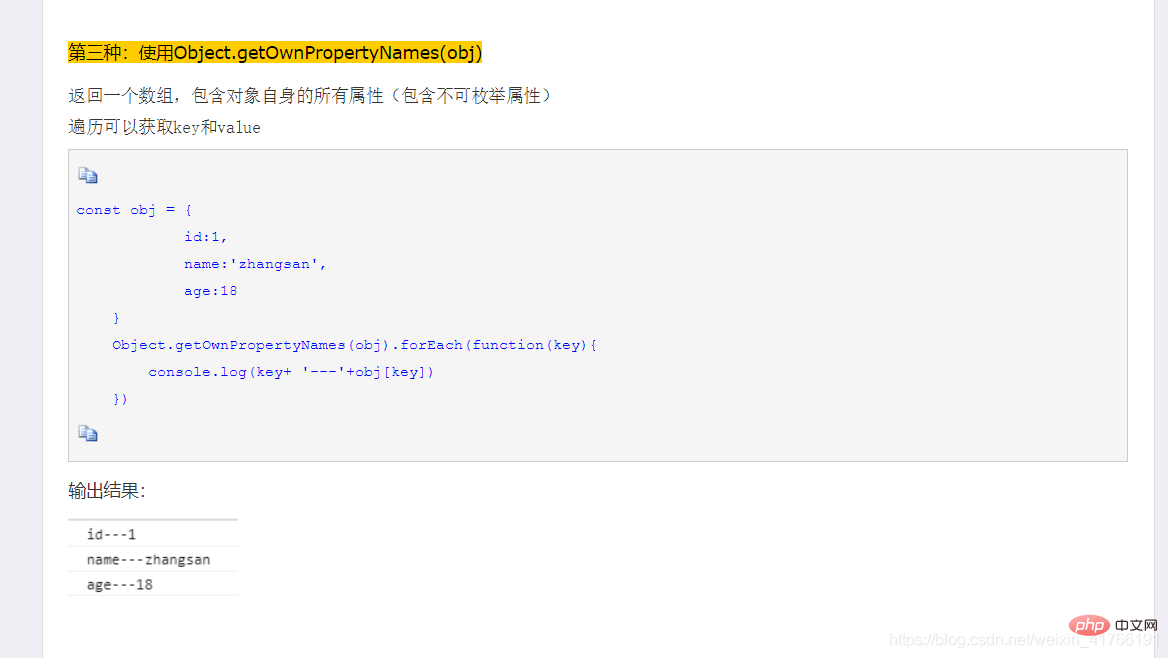Click the closing '})' code line
The height and width of the screenshot is (658, 1168).
click(x=120, y=399)
